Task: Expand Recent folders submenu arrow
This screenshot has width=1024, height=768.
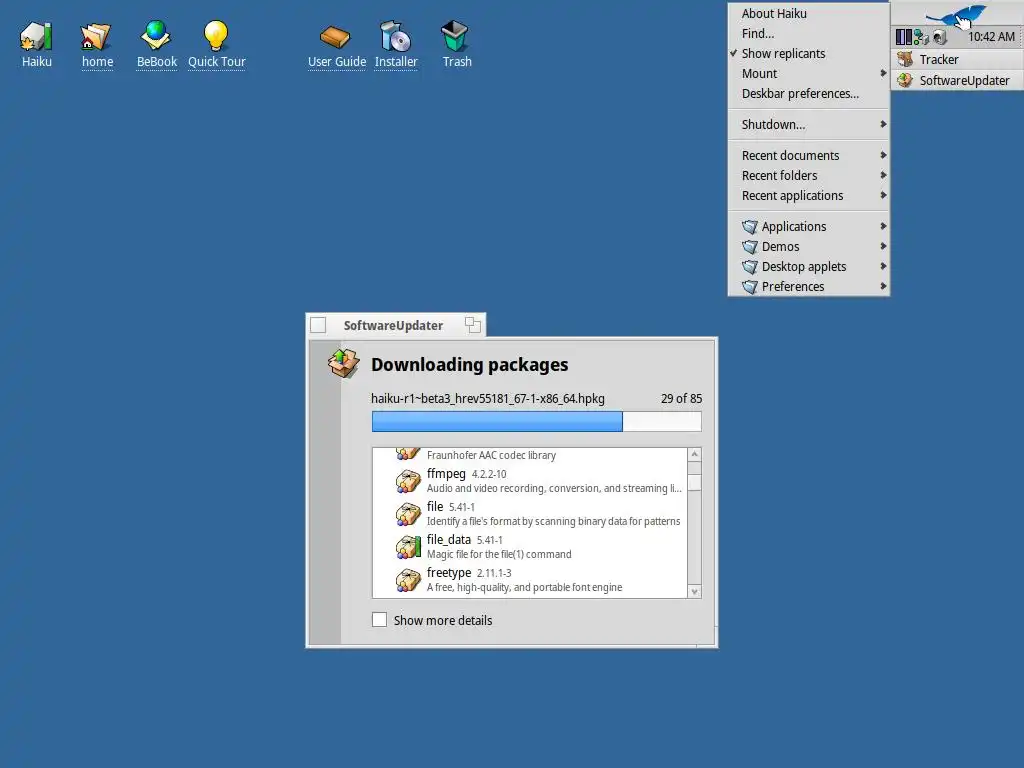Action: [x=883, y=175]
